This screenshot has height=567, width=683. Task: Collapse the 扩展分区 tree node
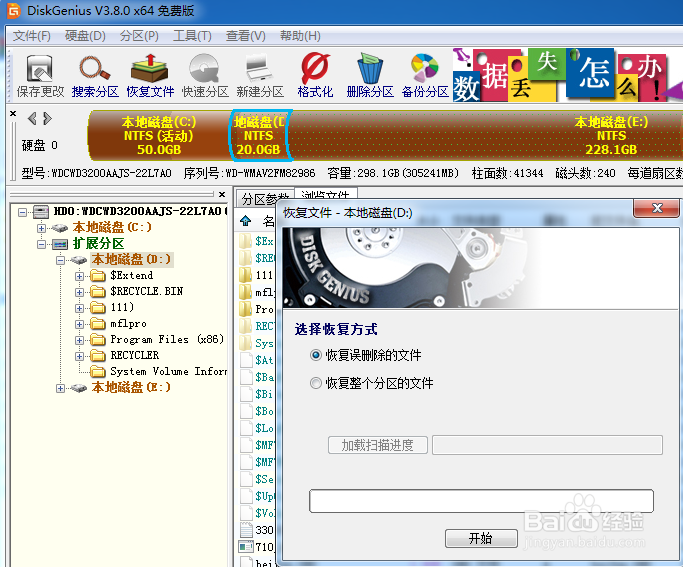pos(41,244)
